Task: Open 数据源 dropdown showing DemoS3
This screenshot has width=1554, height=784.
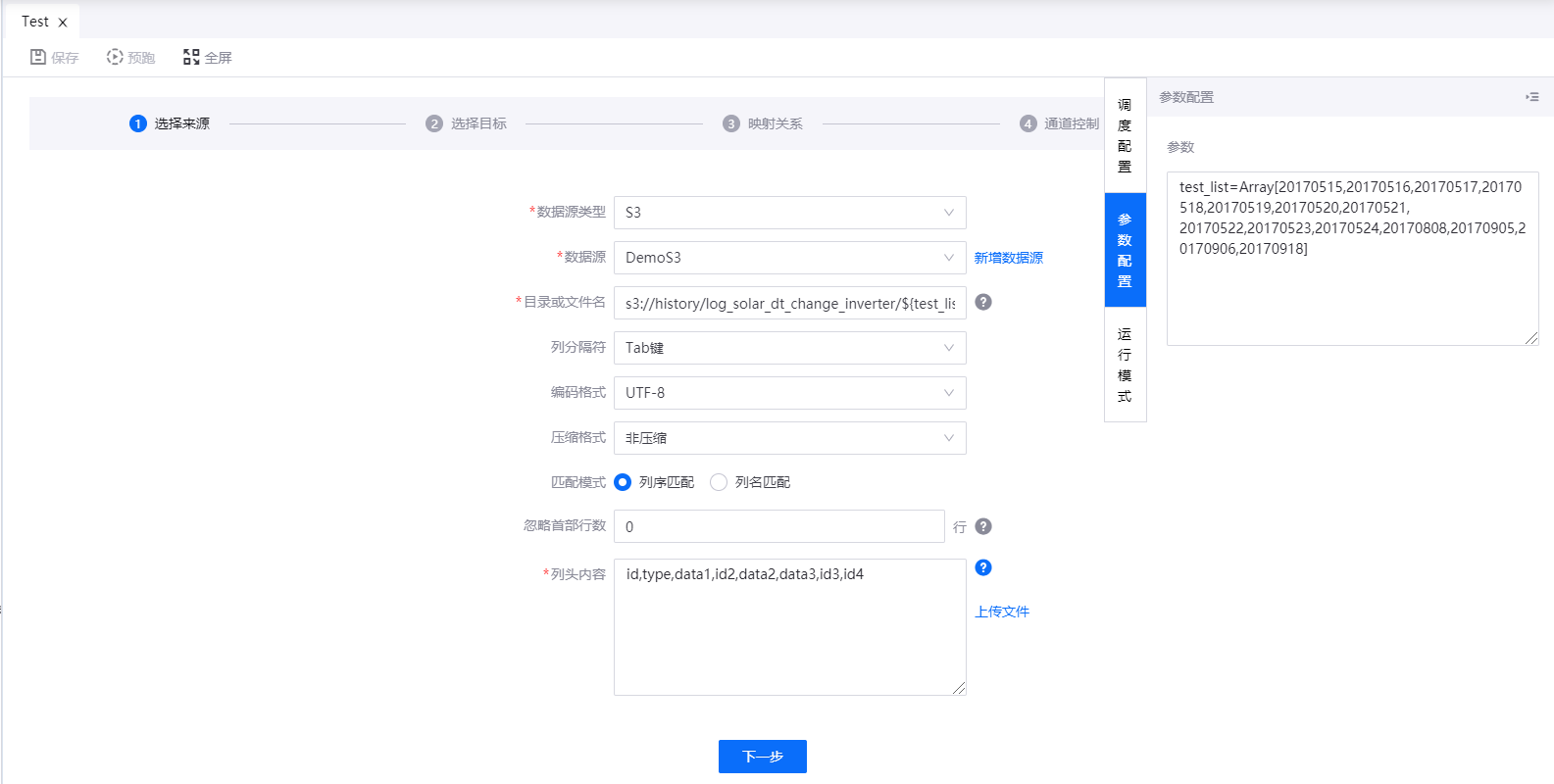Action: click(790, 258)
